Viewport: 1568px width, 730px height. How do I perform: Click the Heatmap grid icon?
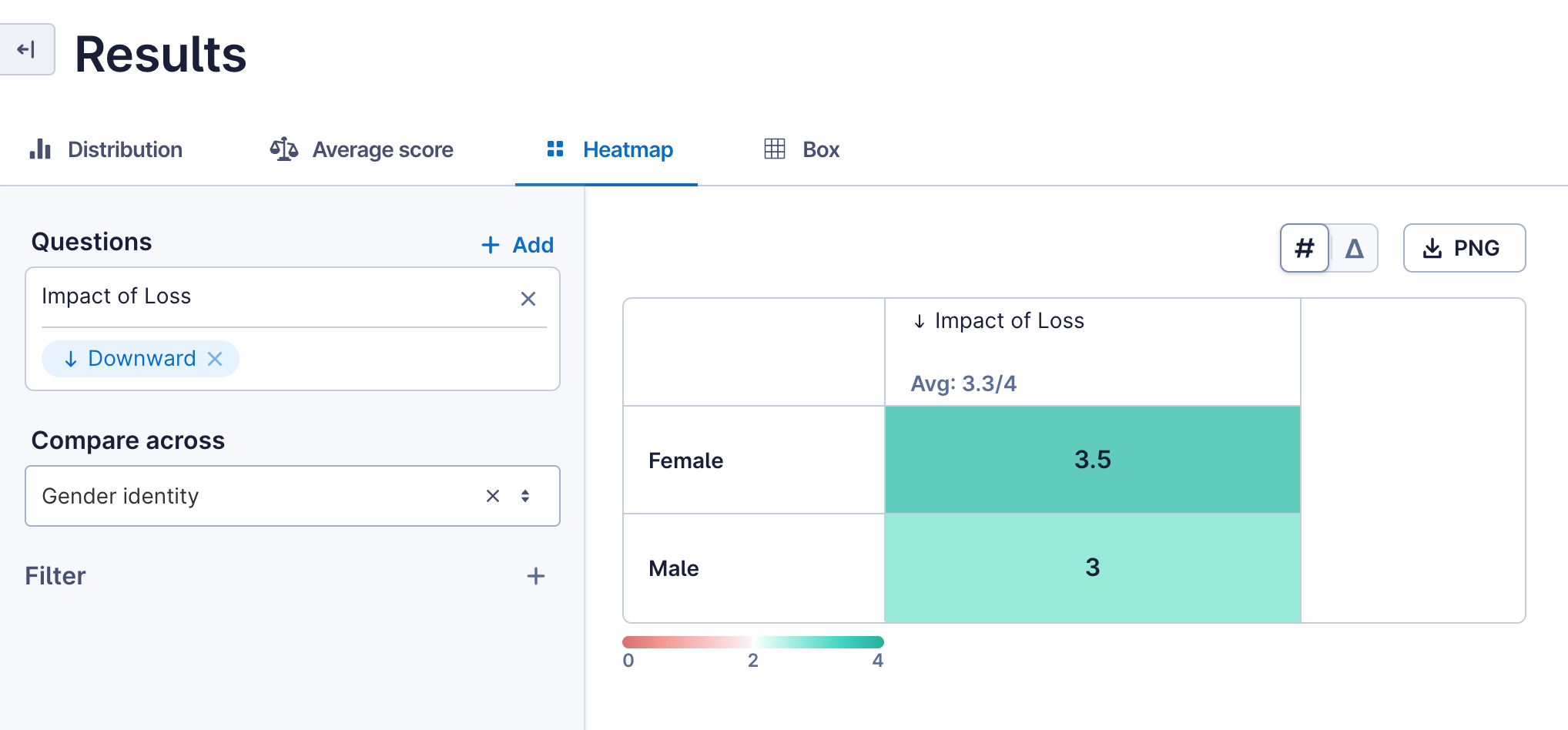pyautogui.click(x=555, y=149)
